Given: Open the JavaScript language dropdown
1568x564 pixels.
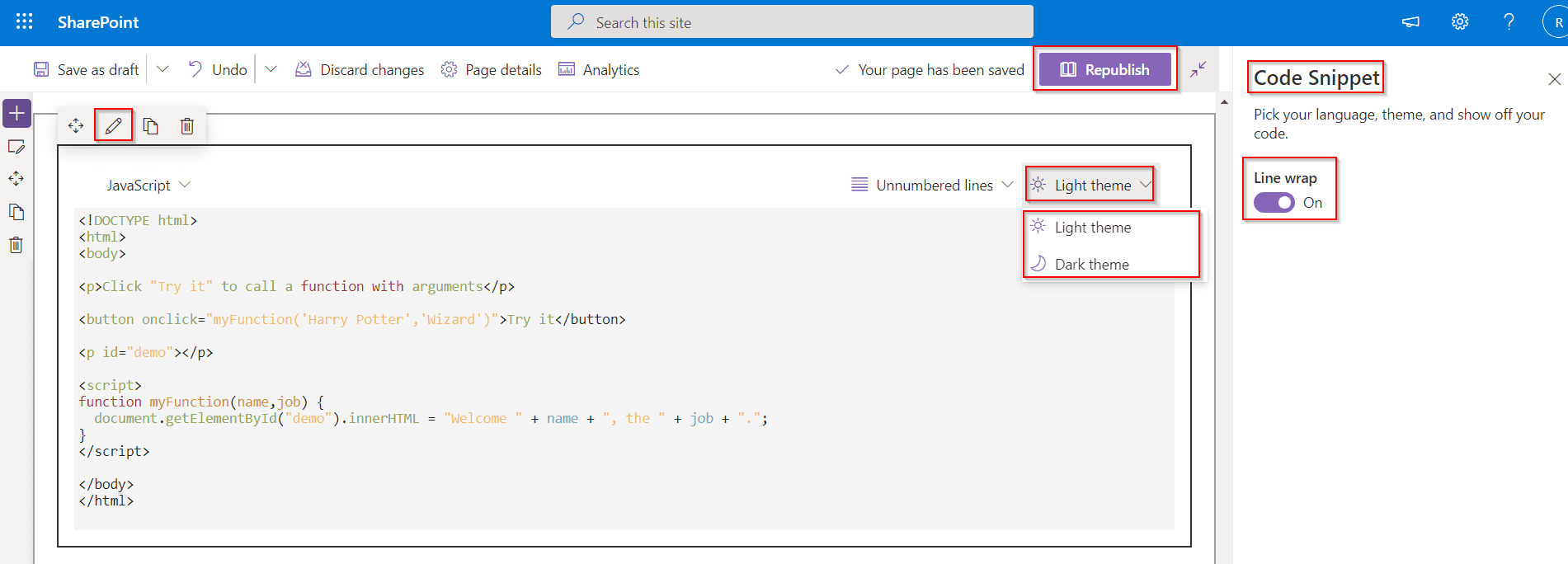Looking at the screenshot, I should click(148, 185).
